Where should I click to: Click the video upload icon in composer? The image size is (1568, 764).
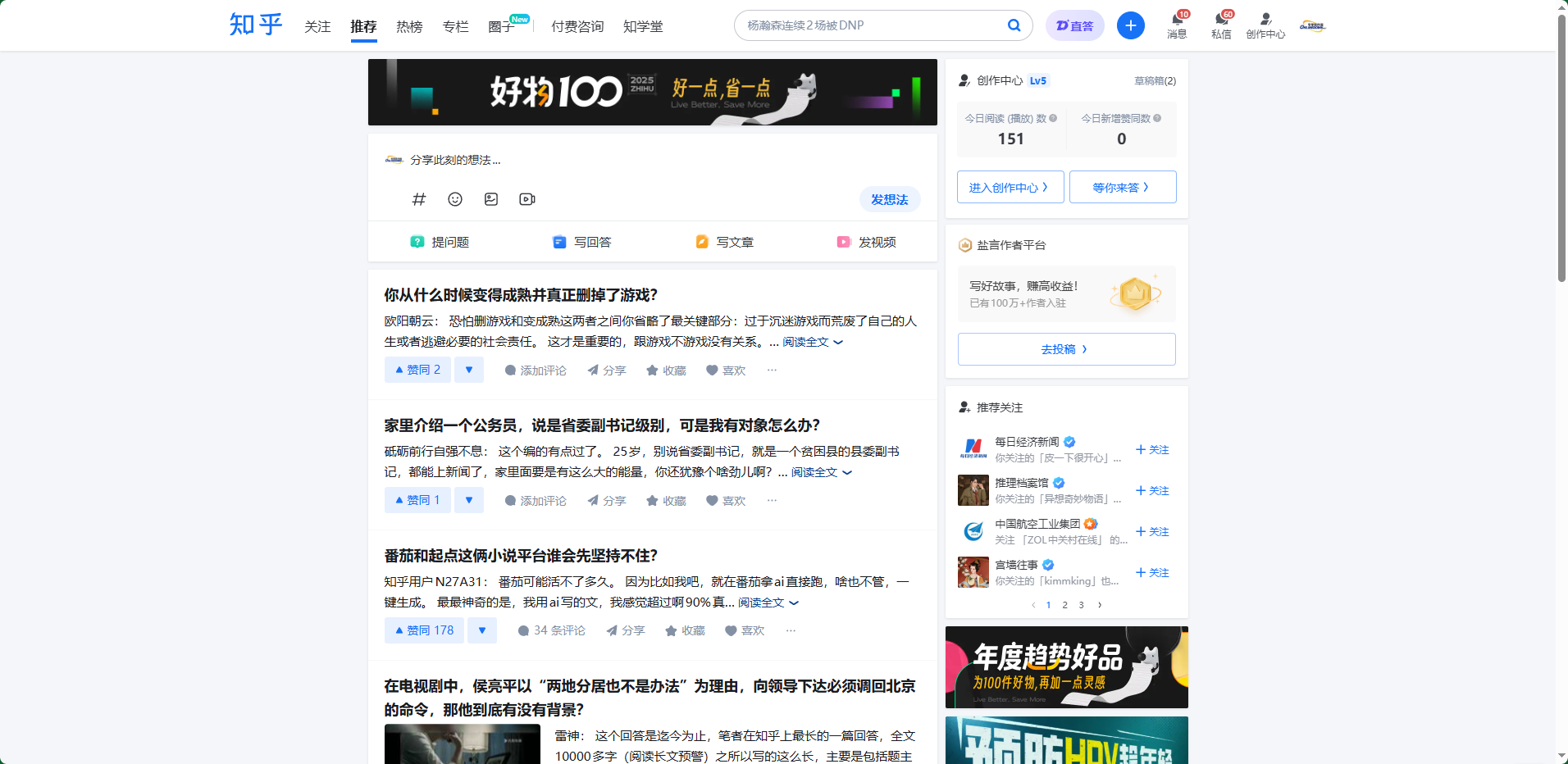pos(527,199)
